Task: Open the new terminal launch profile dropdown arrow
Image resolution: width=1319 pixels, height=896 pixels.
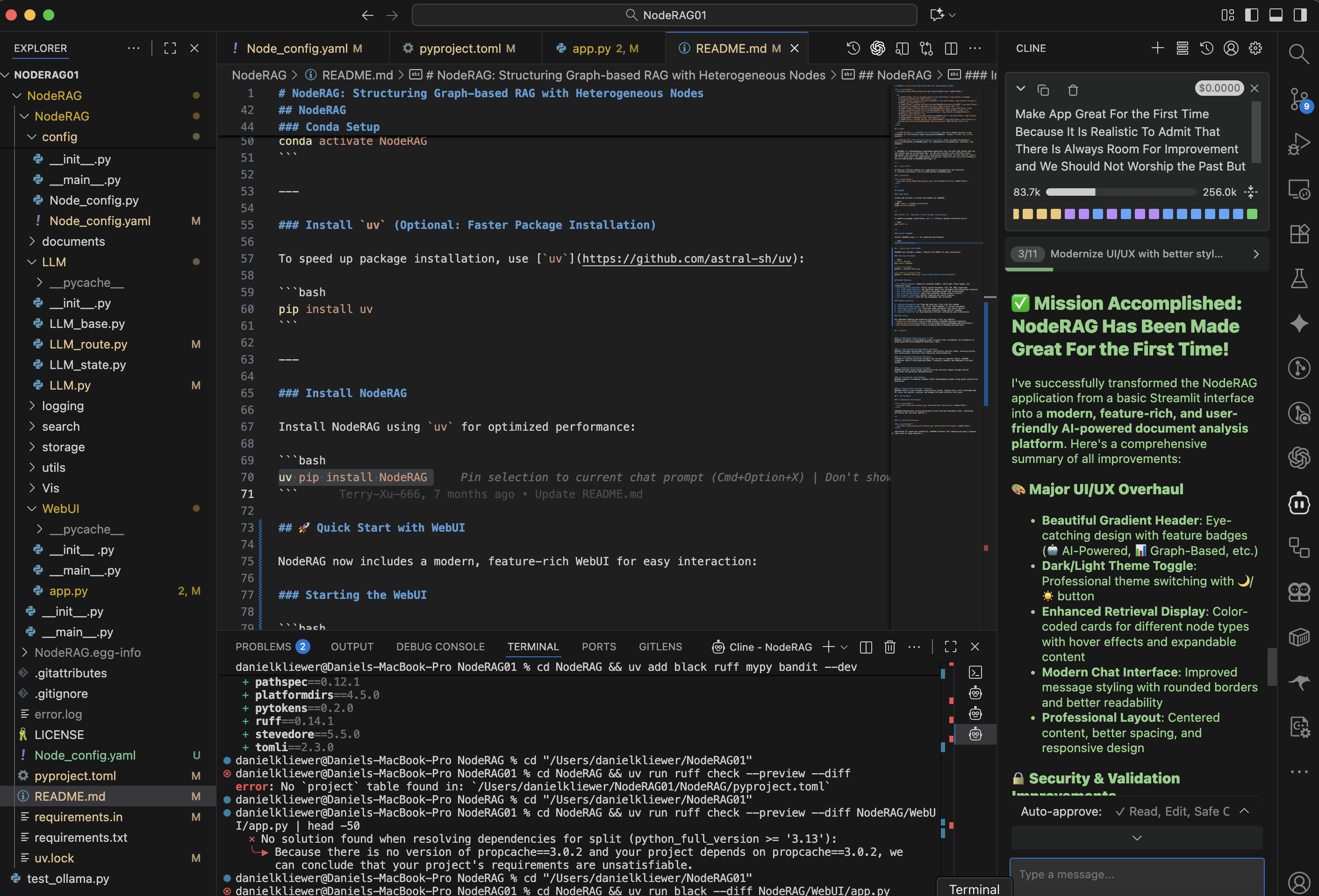Action: tap(844, 647)
